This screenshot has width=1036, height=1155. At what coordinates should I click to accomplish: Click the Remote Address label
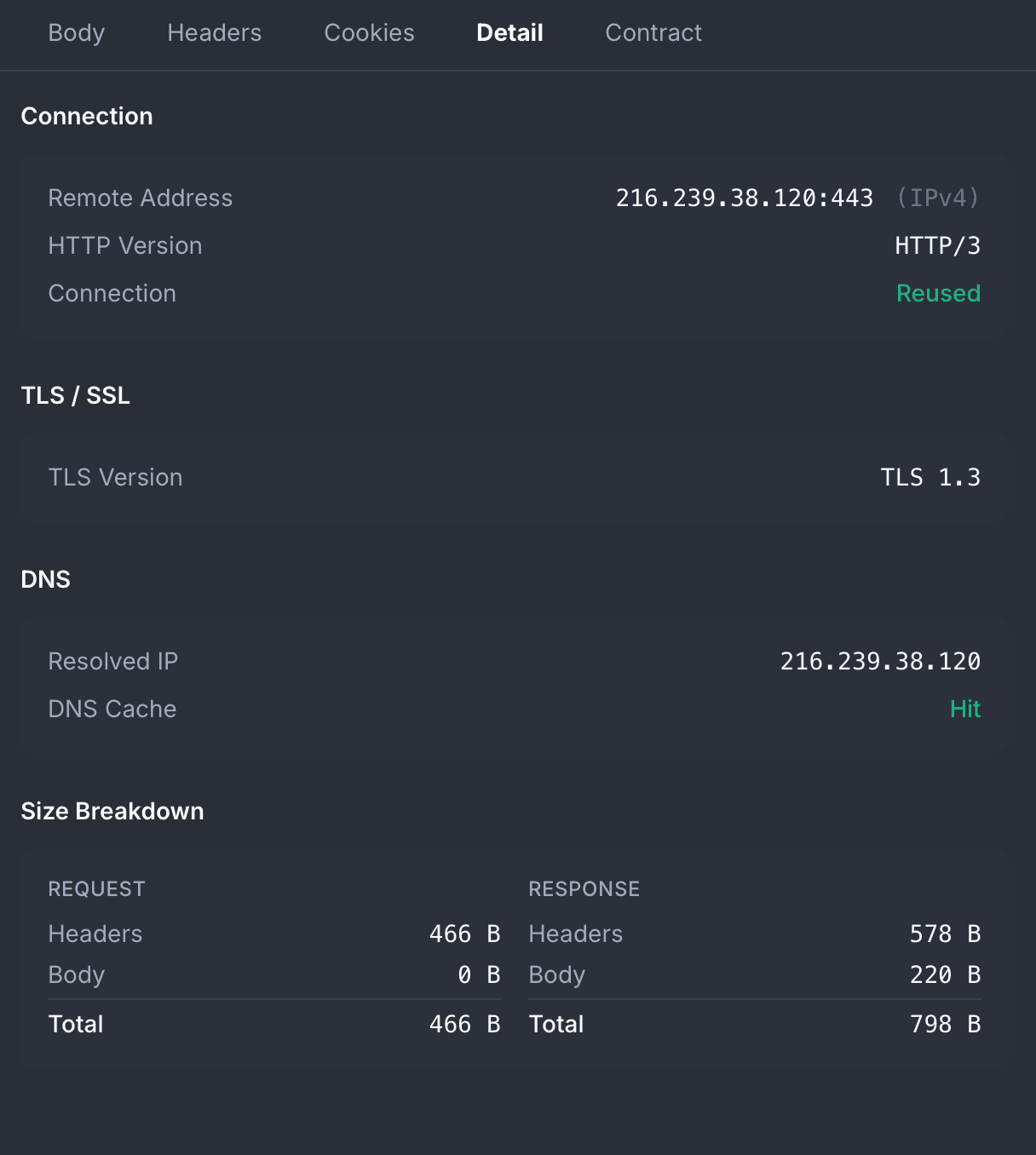tap(140, 198)
